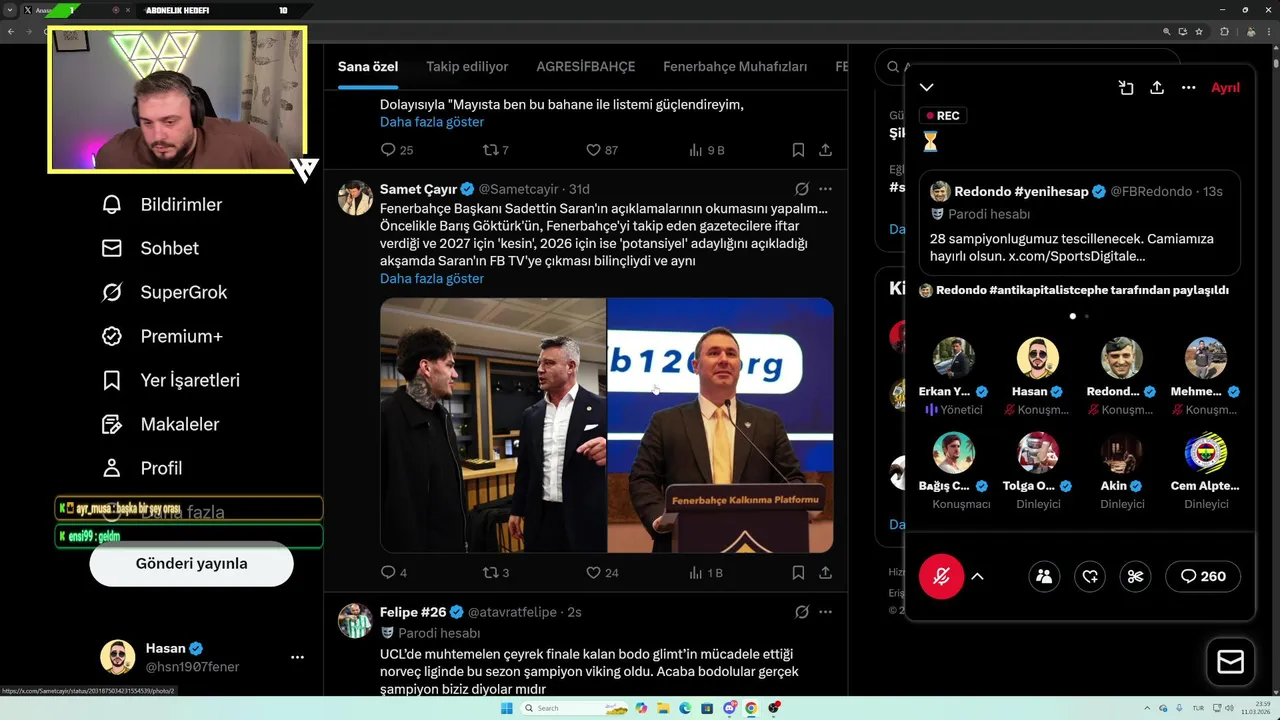Click Chrome icon in the taskbar
The height and width of the screenshot is (720, 1280).
tap(751, 708)
